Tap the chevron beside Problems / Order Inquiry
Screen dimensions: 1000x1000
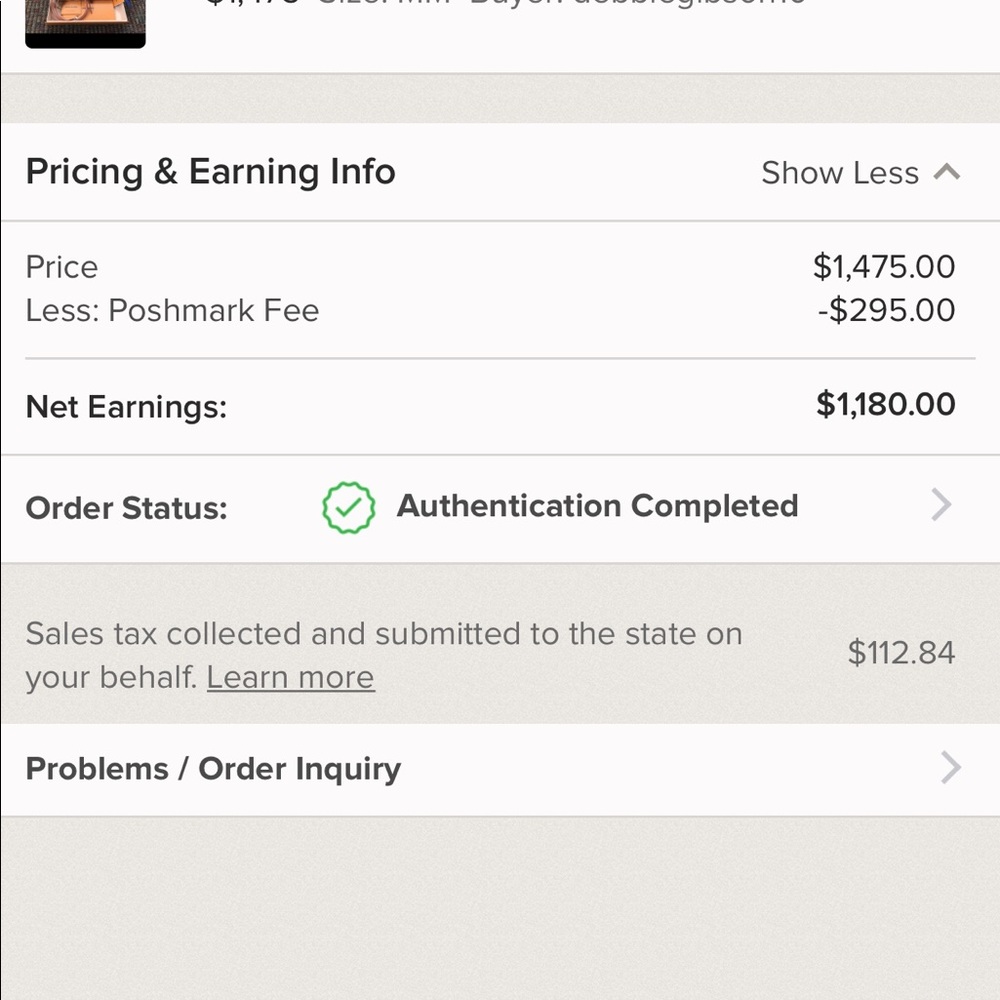tap(951, 768)
